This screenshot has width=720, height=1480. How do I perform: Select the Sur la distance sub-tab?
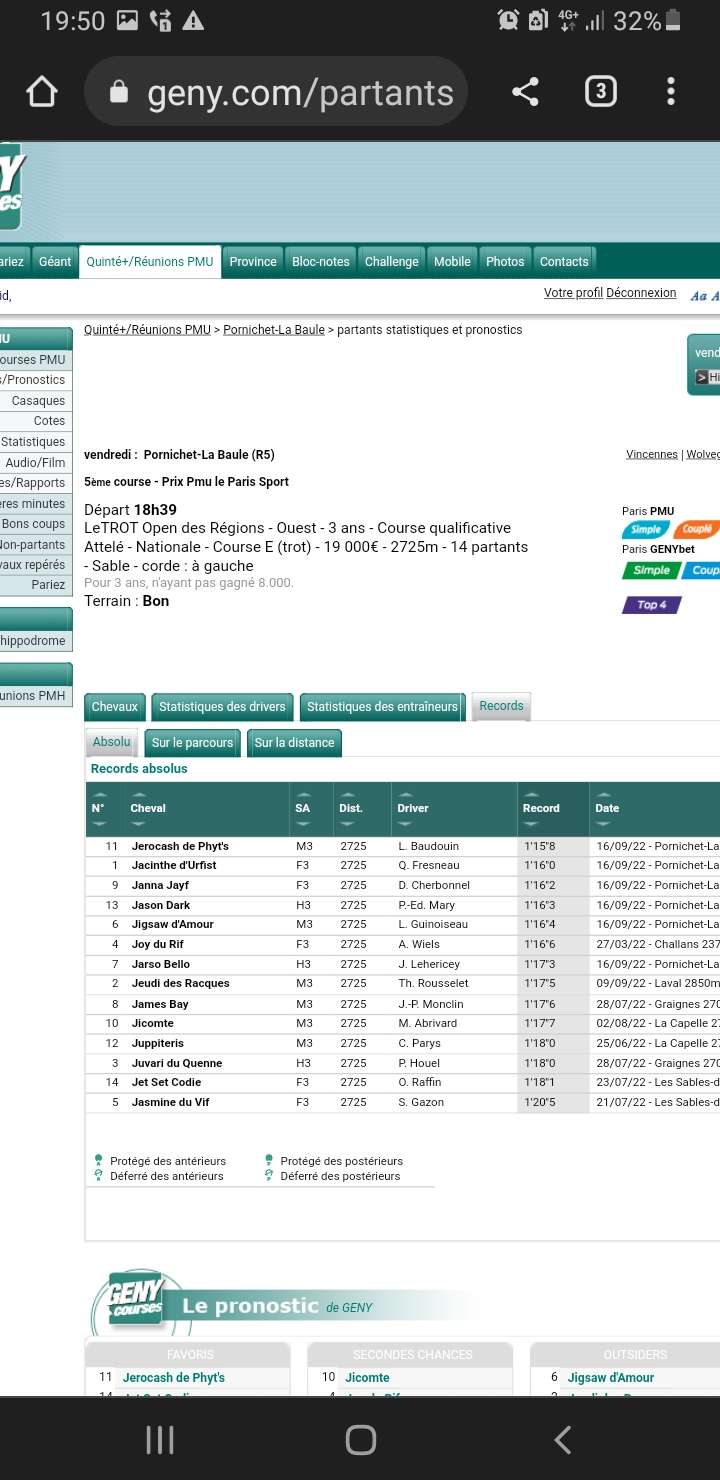click(294, 743)
